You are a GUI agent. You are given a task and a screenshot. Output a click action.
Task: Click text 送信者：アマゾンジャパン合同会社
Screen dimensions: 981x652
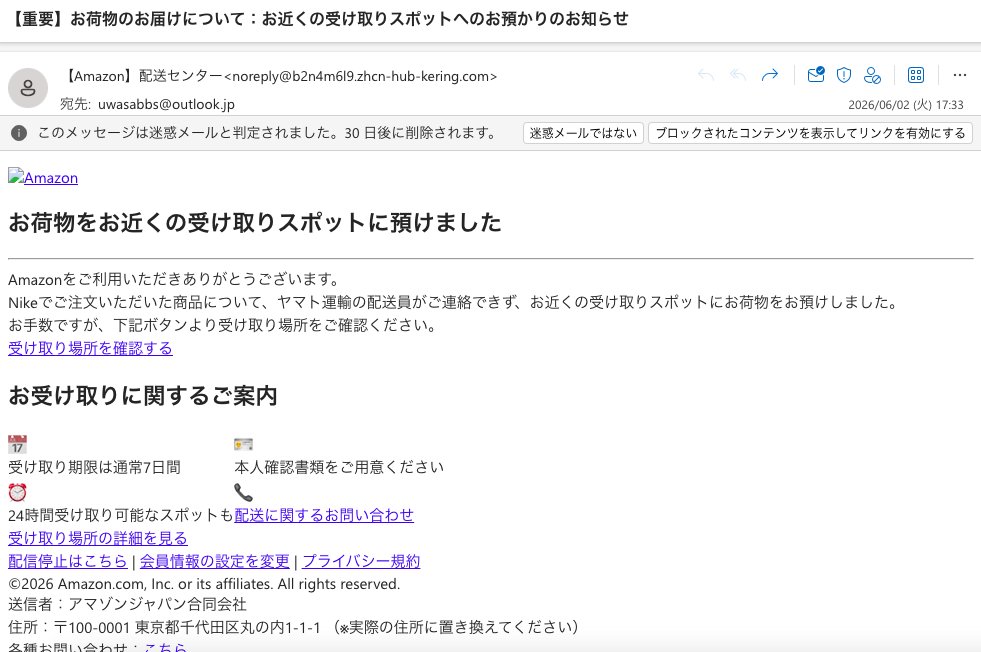tap(128, 604)
